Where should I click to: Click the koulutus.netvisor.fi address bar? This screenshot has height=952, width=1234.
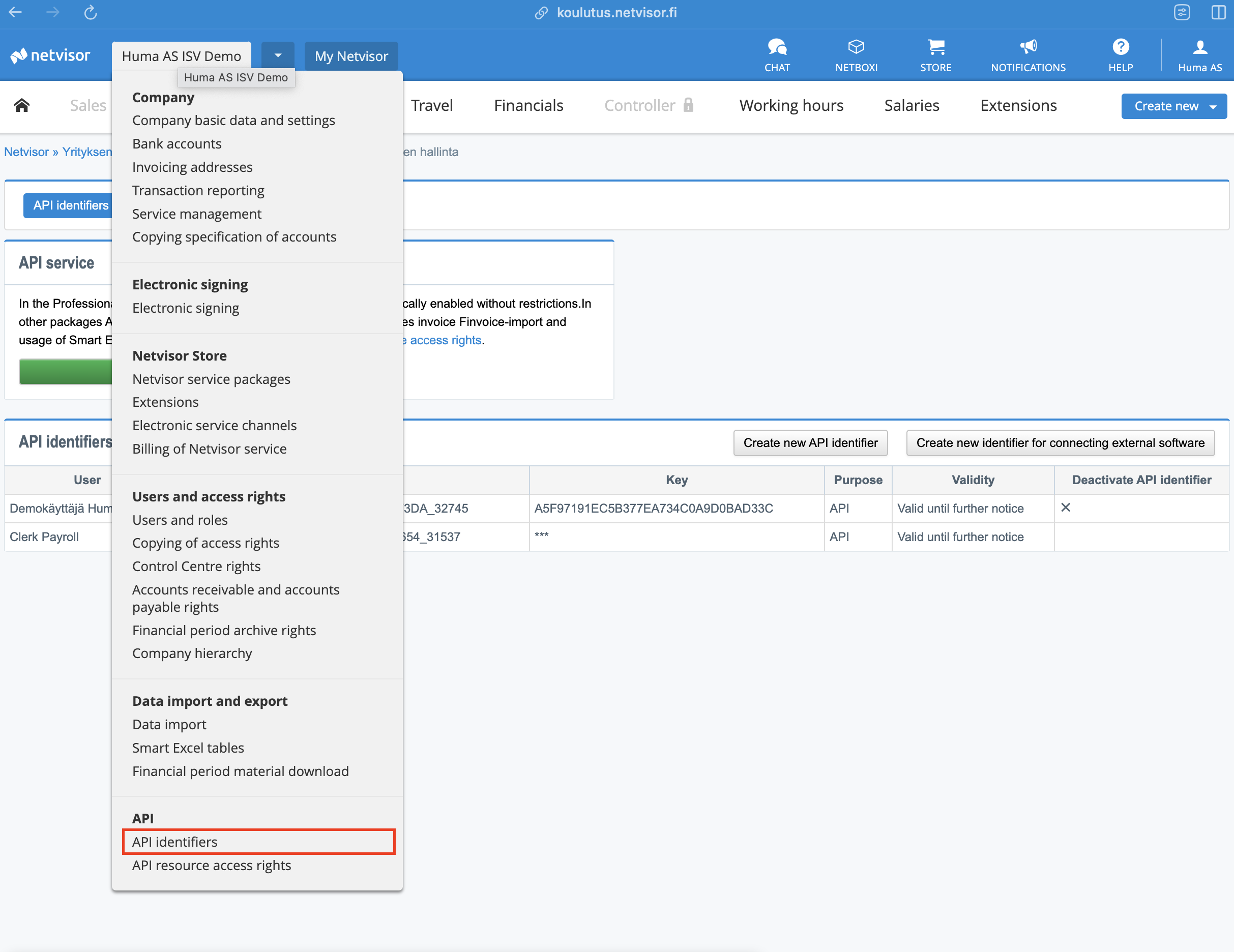(616, 12)
